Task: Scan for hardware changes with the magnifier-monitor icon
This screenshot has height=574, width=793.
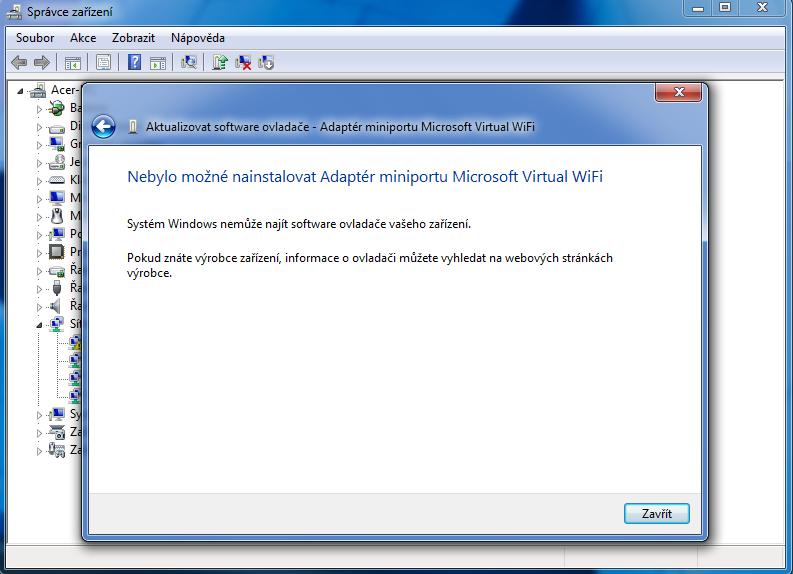Action: [189, 63]
